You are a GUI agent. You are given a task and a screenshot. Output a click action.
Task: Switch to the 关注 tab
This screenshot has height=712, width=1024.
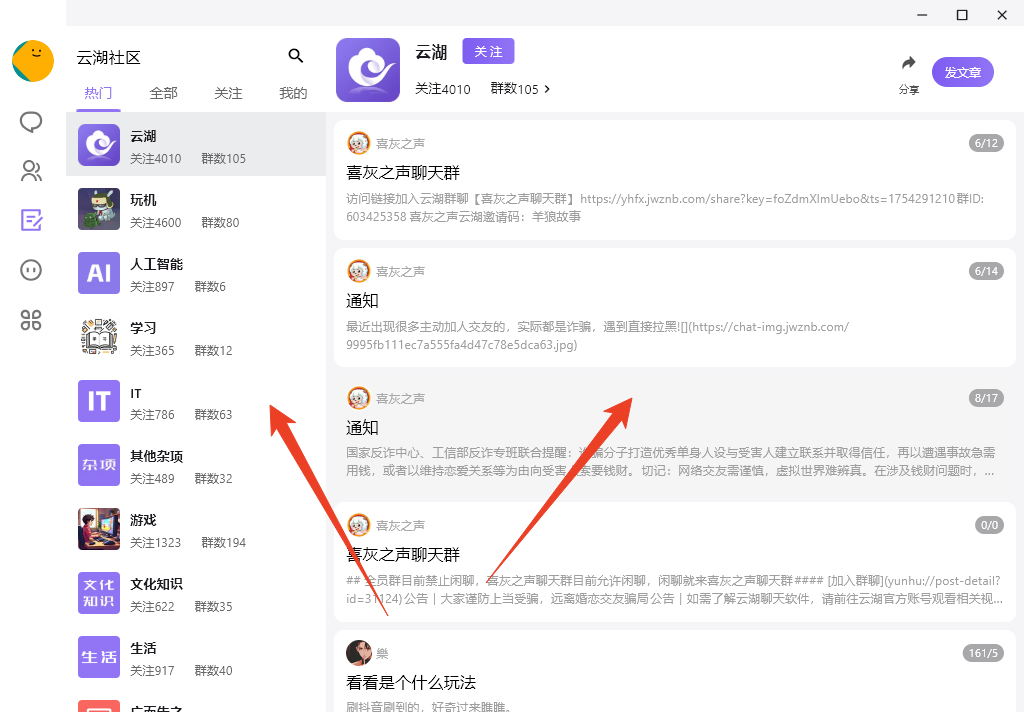228,93
